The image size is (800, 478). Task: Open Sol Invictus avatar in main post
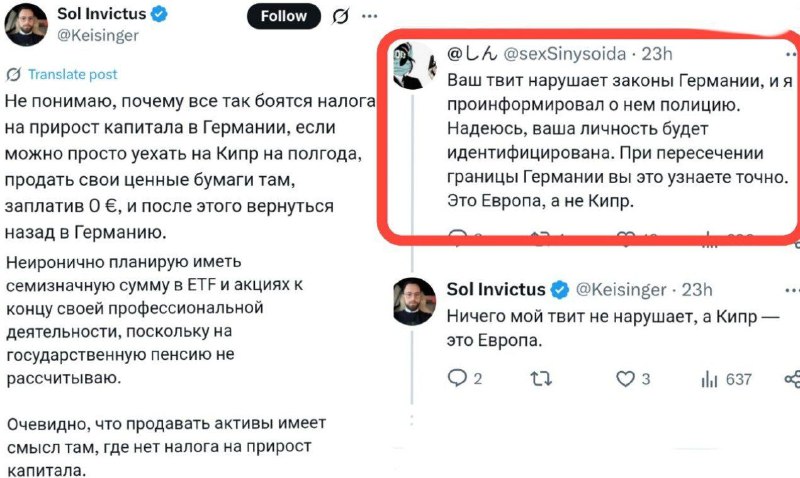tap(25, 24)
